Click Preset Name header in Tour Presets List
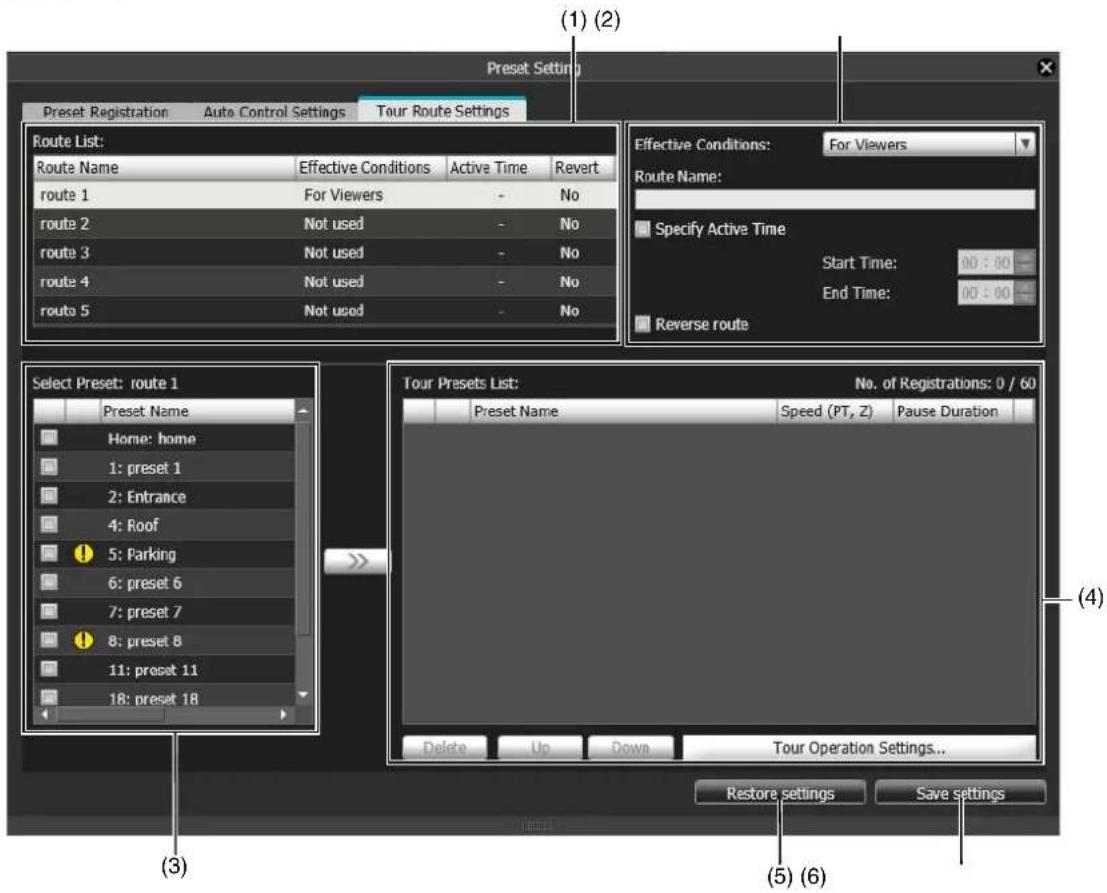1107x893 pixels. click(x=623, y=411)
